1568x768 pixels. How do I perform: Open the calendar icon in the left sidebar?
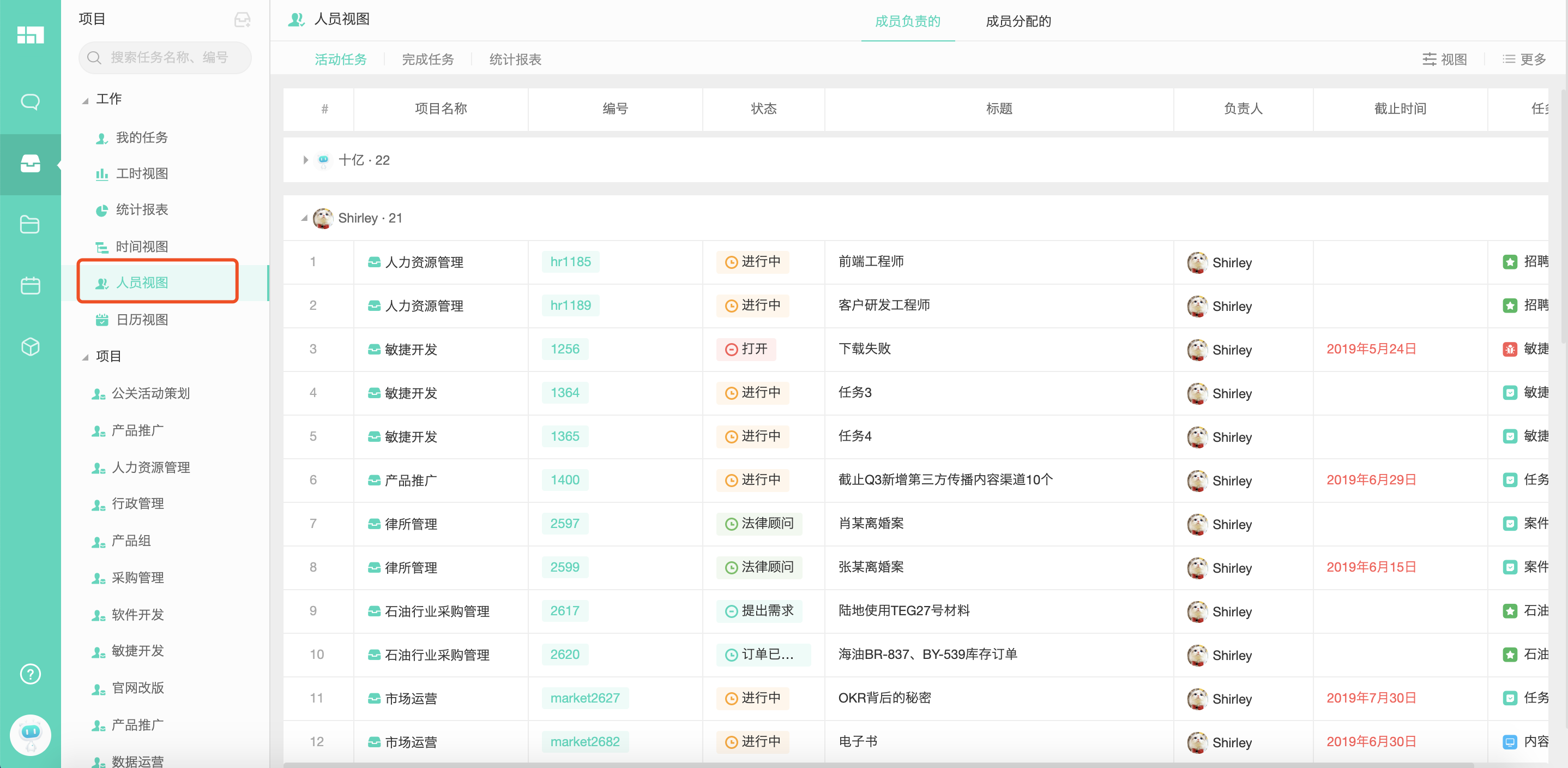30,286
